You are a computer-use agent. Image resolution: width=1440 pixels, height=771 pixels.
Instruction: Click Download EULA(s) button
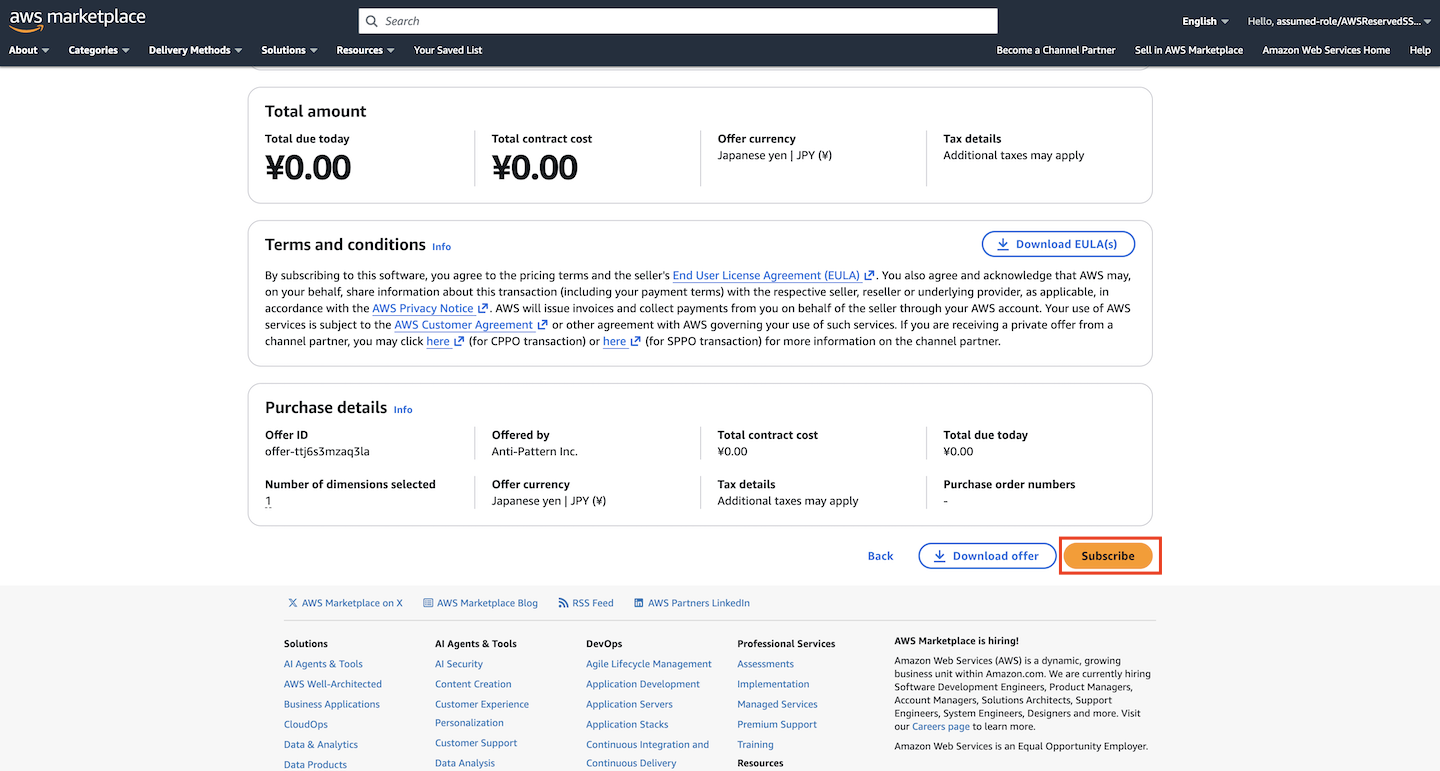coord(1058,244)
